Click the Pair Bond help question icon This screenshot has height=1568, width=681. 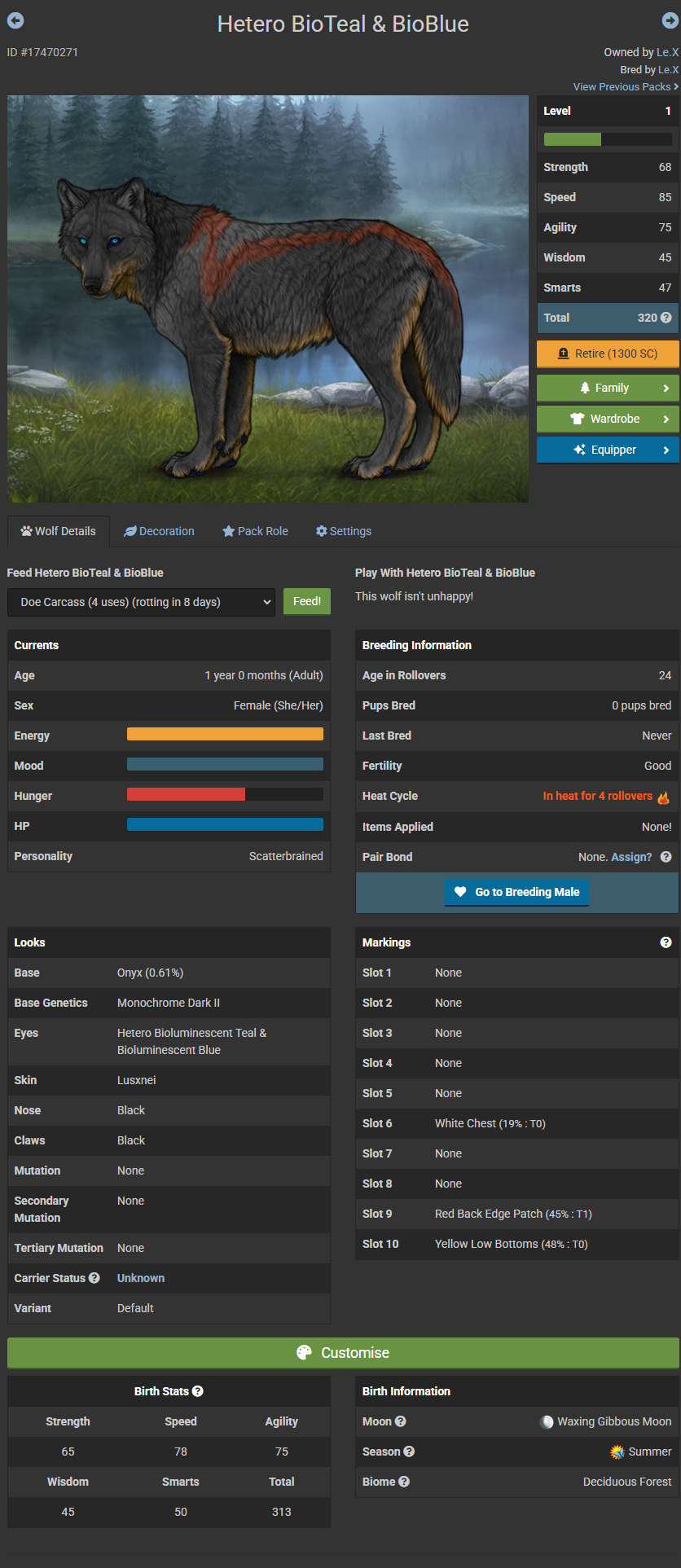tap(666, 857)
